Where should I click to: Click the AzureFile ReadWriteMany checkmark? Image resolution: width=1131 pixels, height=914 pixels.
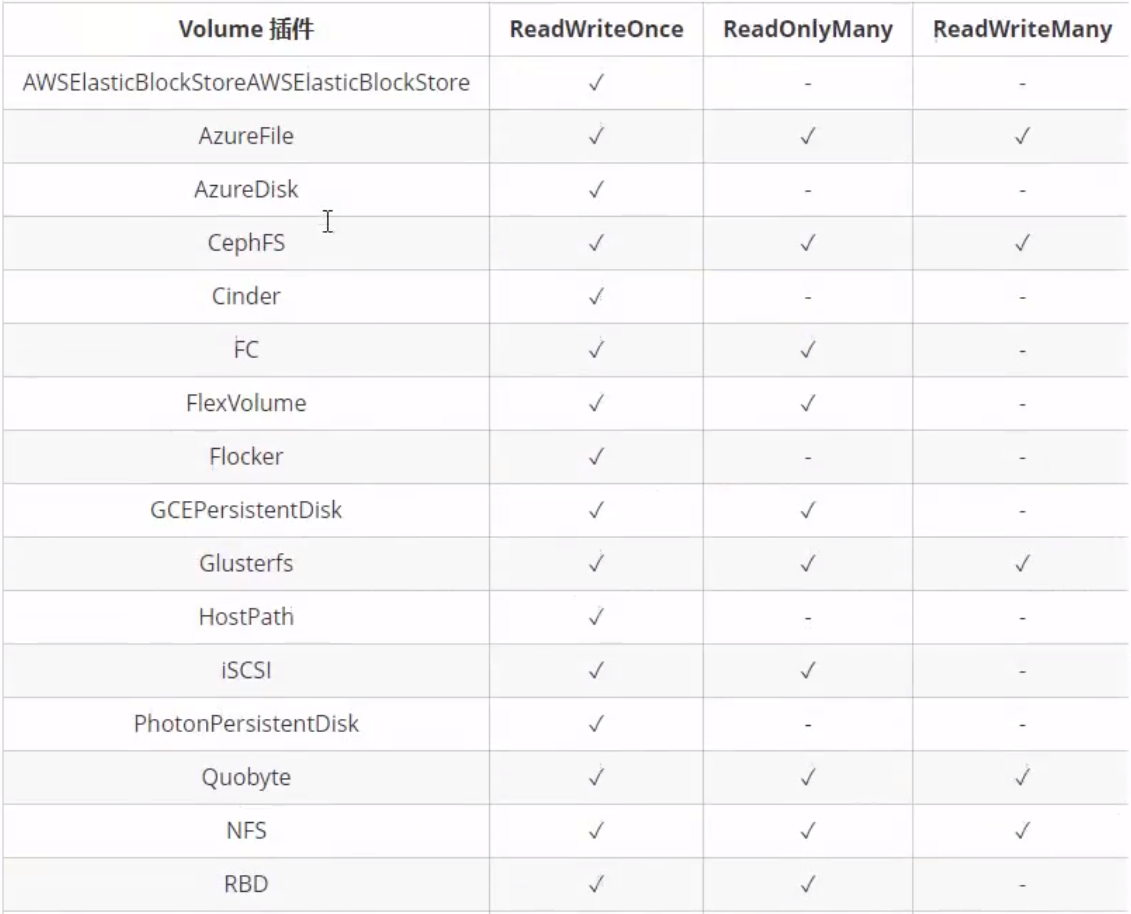1022,136
